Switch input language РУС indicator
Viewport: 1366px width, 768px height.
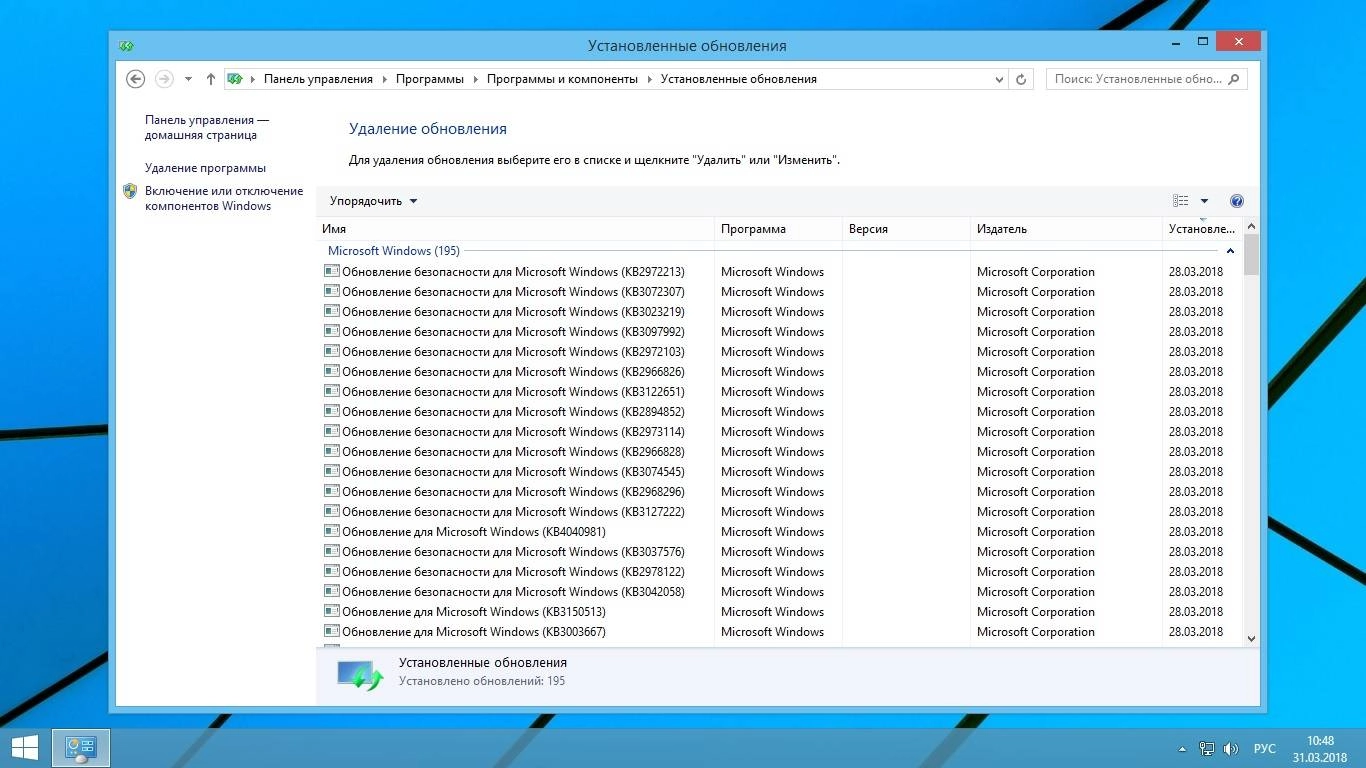click(1265, 749)
